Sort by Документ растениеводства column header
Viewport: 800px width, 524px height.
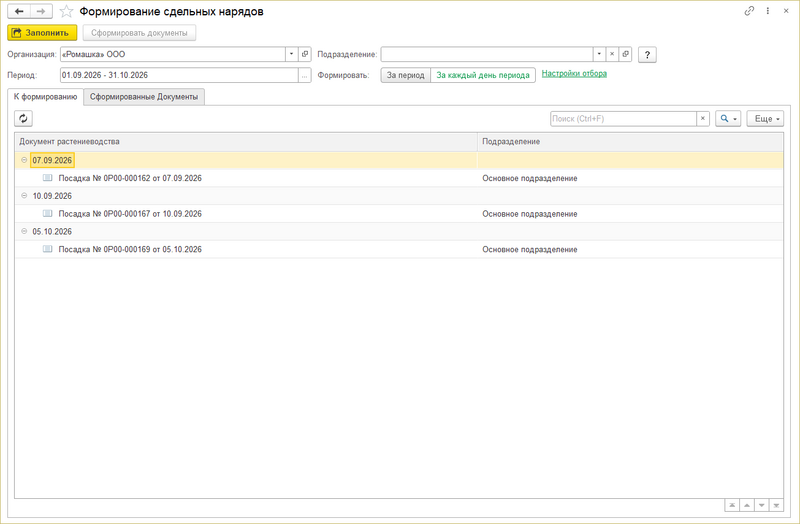tap(246, 141)
